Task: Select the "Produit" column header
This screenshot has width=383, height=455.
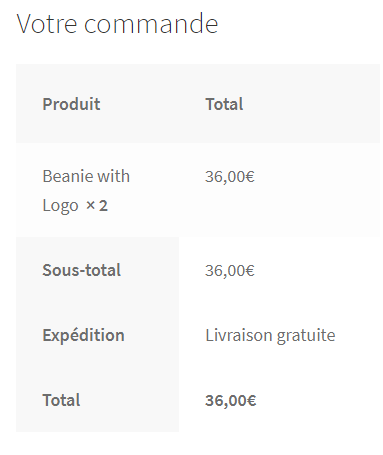Action: click(71, 104)
